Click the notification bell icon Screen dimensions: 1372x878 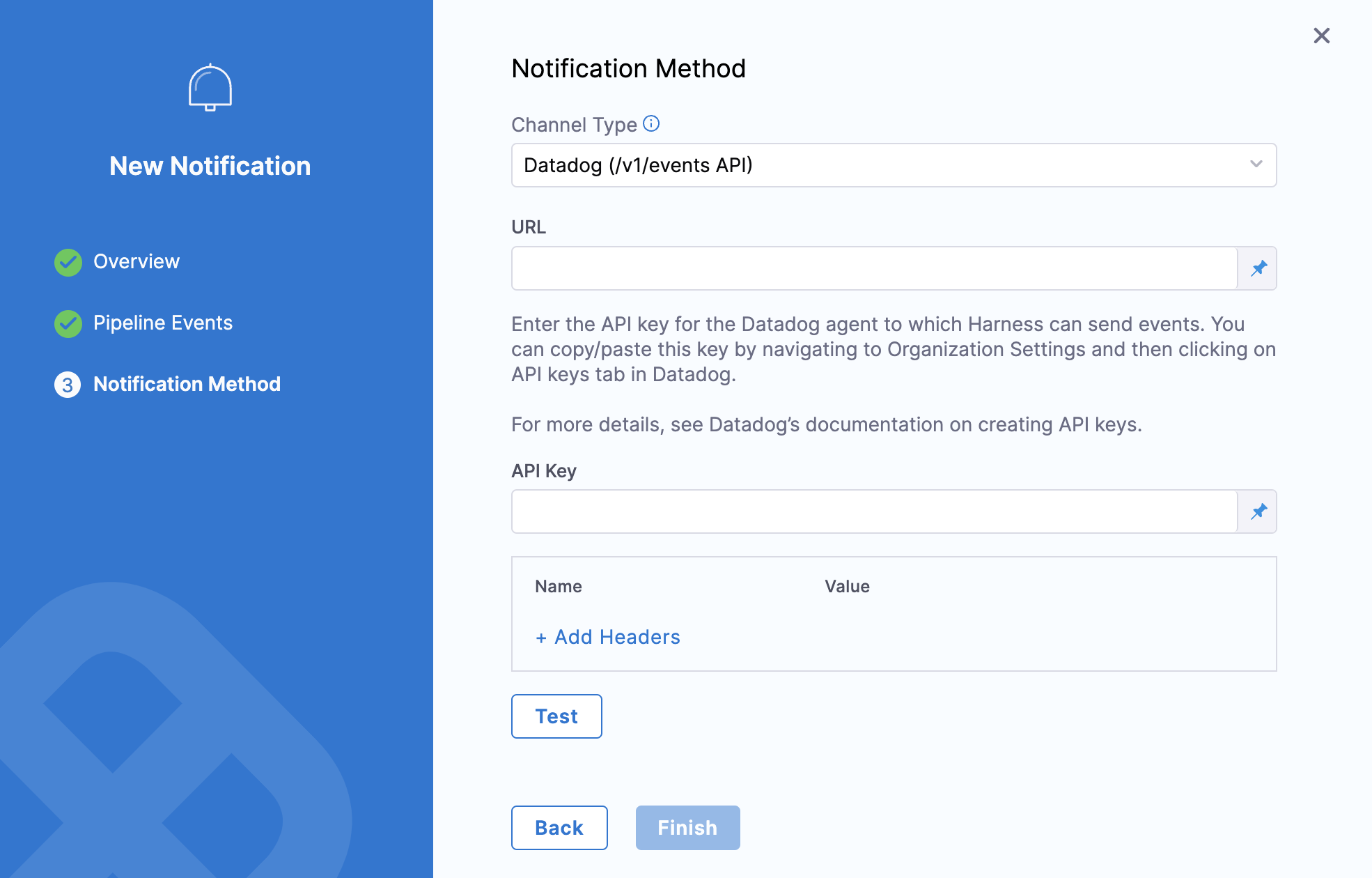[x=210, y=87]
